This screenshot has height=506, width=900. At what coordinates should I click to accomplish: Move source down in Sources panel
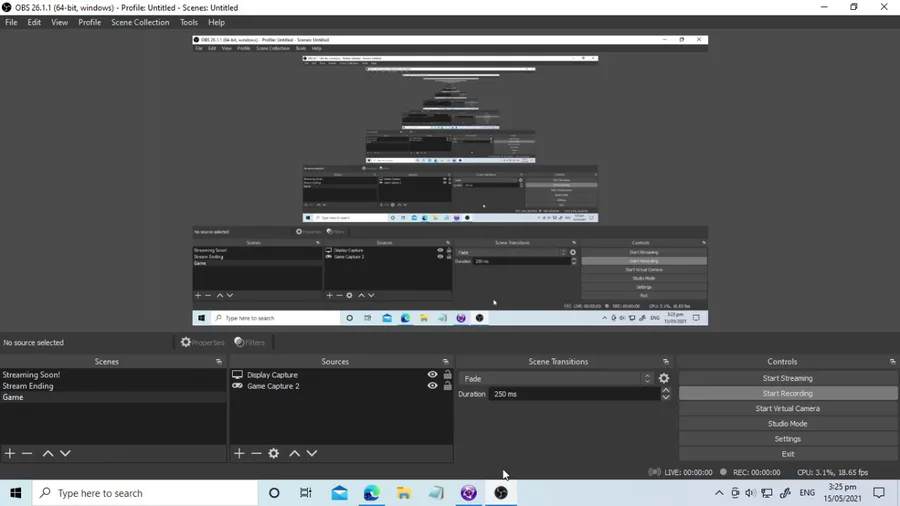tap(312, 453)
